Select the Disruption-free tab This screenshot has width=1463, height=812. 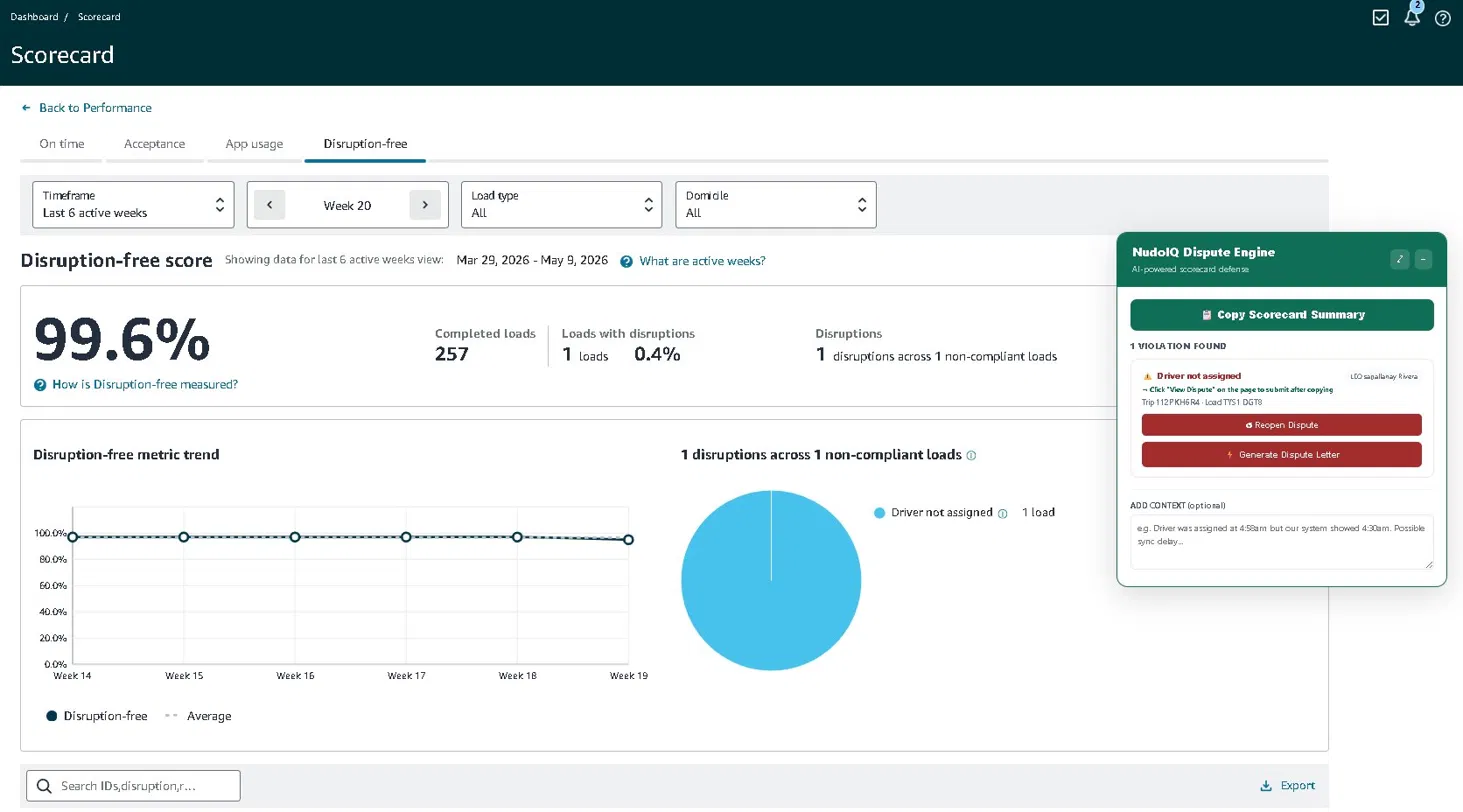[365, 144]
